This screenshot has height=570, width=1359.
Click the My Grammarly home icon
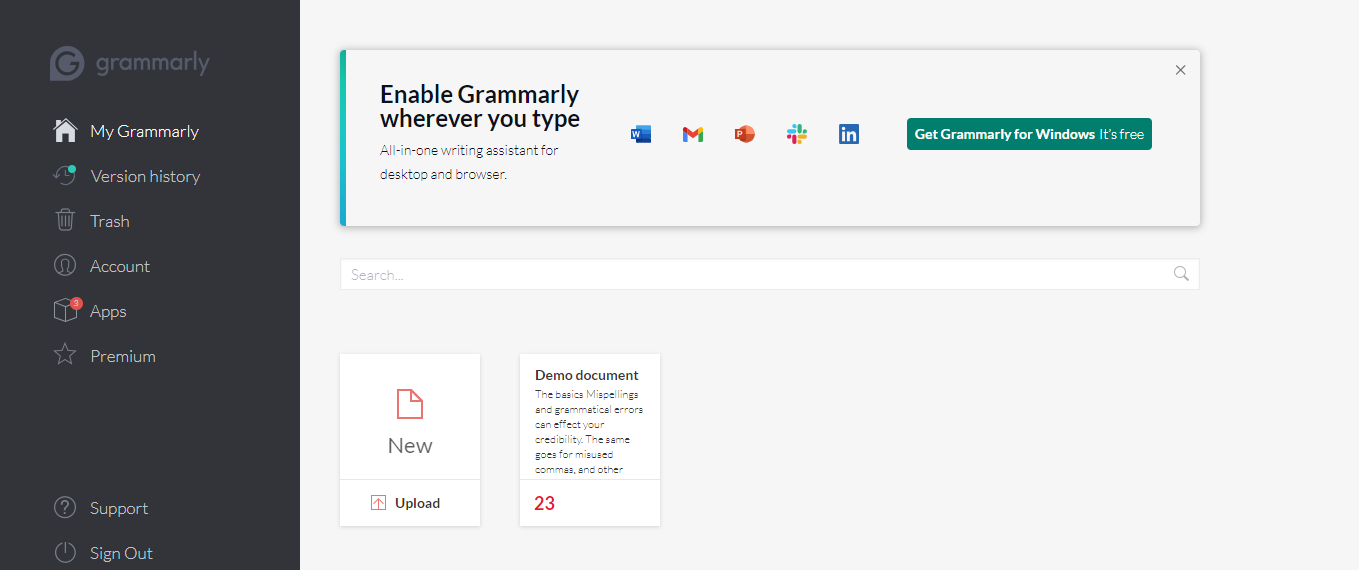click(x=65, y=131)
